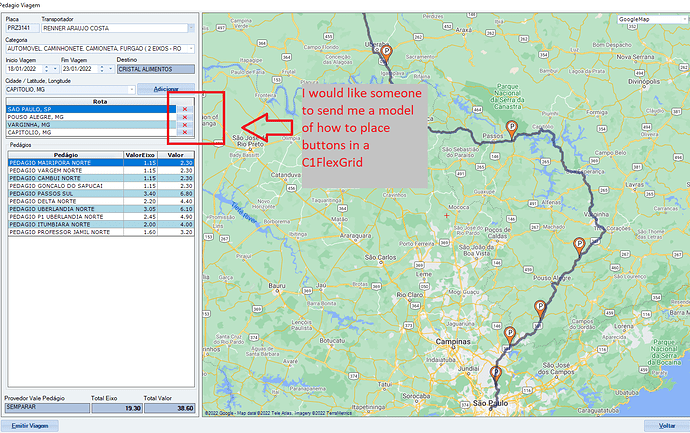
Task: Click the 3.05 ValorEixo cell for UBERLANDIA NORTE
Action: 140,209
